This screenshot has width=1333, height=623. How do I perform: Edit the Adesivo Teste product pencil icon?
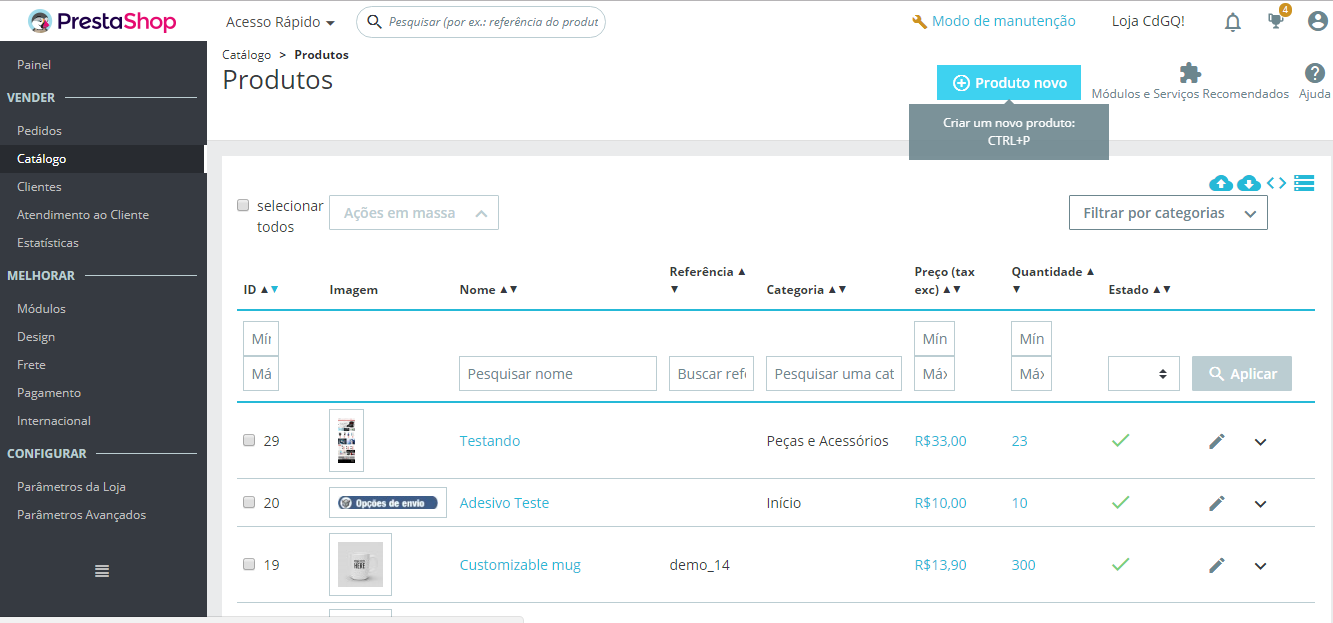(x=1217, y=503)
